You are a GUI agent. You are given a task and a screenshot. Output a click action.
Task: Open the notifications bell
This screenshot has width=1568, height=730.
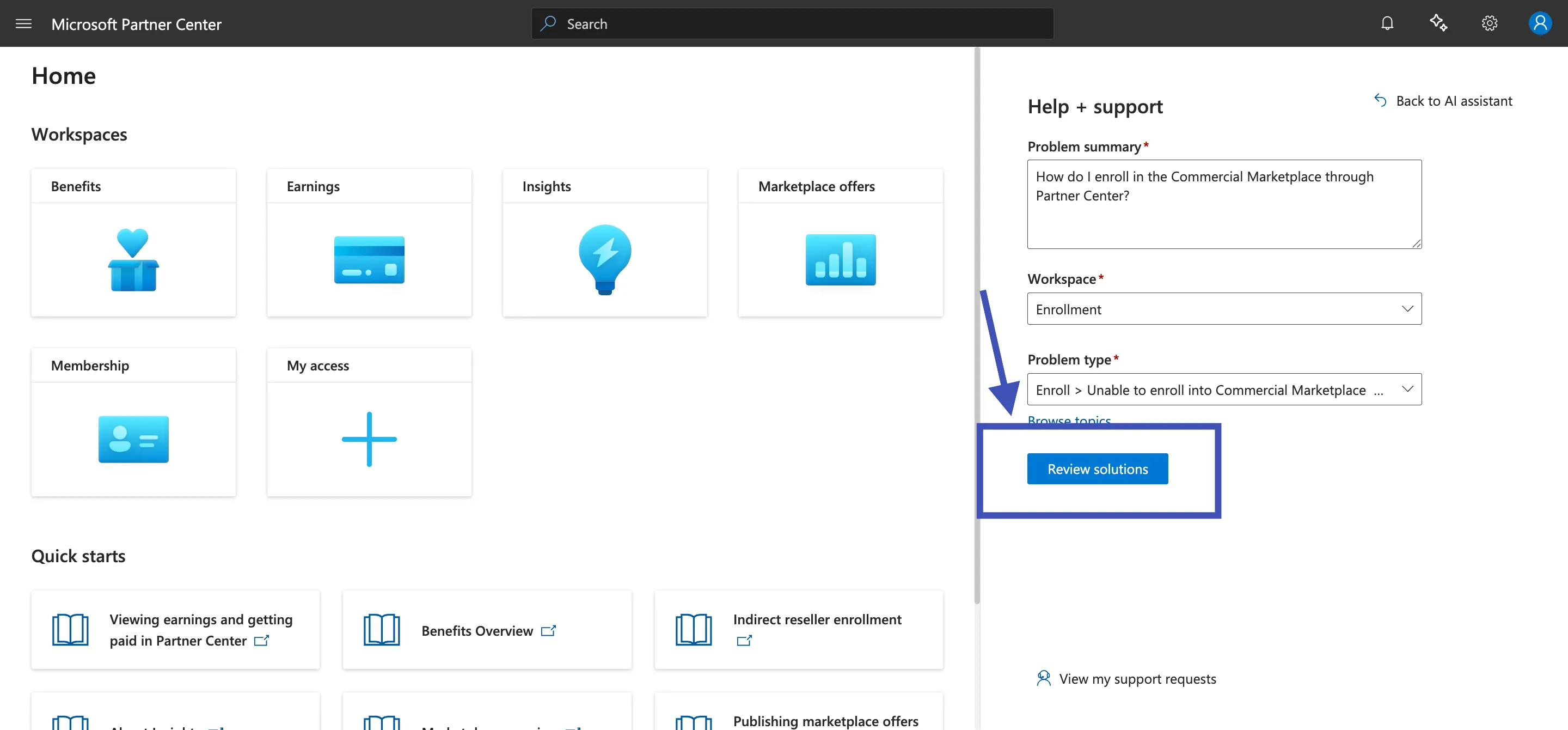click(x=1387, y=24)
